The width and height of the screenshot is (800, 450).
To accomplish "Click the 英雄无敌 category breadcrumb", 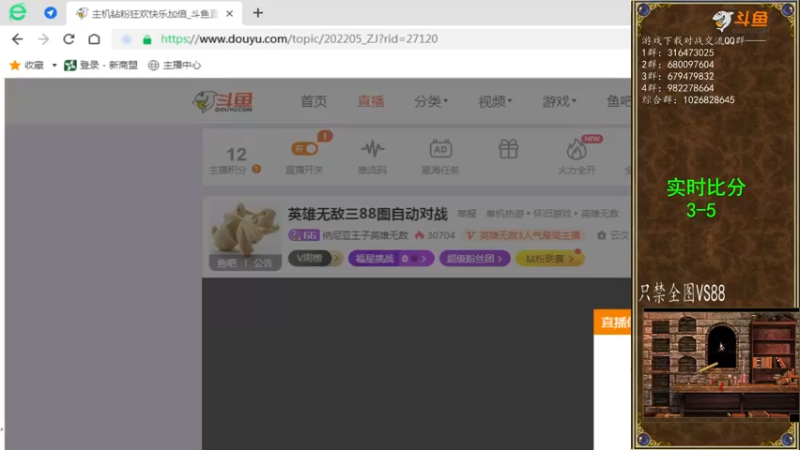I will [599, 214].
